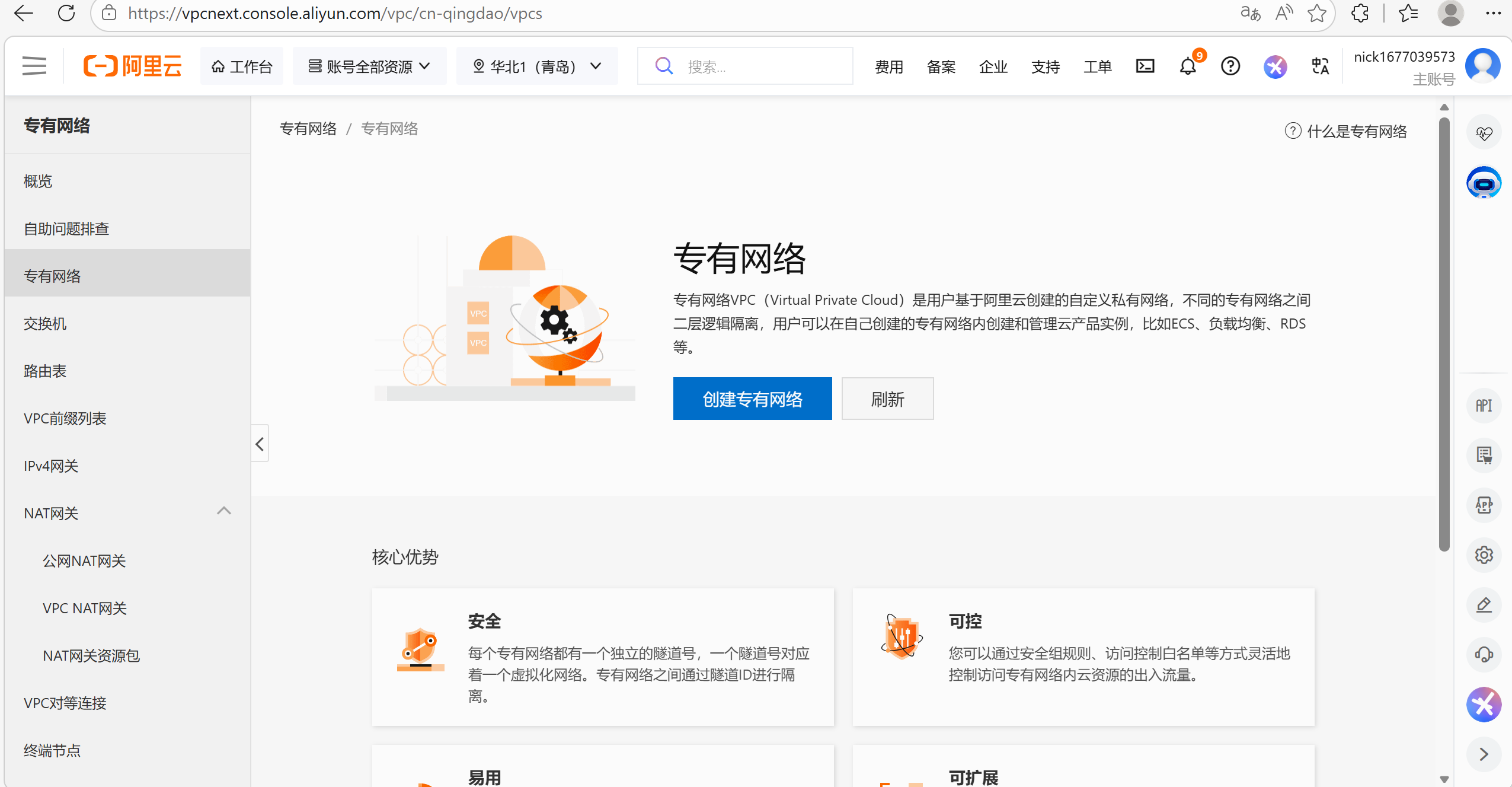
Task: Click the help question mark icon
Action: click(x=1230, y=66)
